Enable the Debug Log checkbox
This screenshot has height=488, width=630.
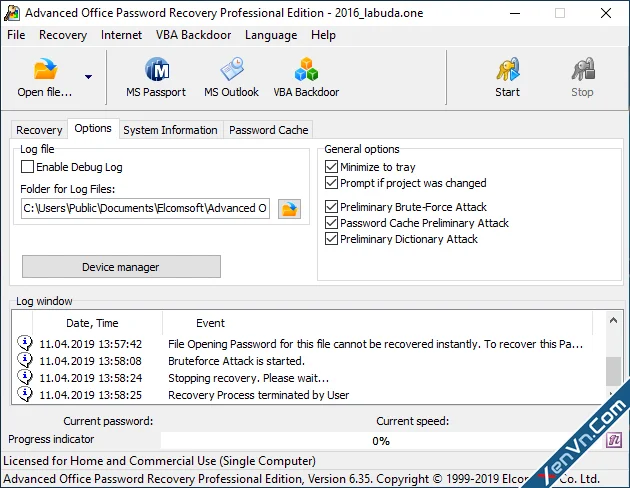[27, 167]
